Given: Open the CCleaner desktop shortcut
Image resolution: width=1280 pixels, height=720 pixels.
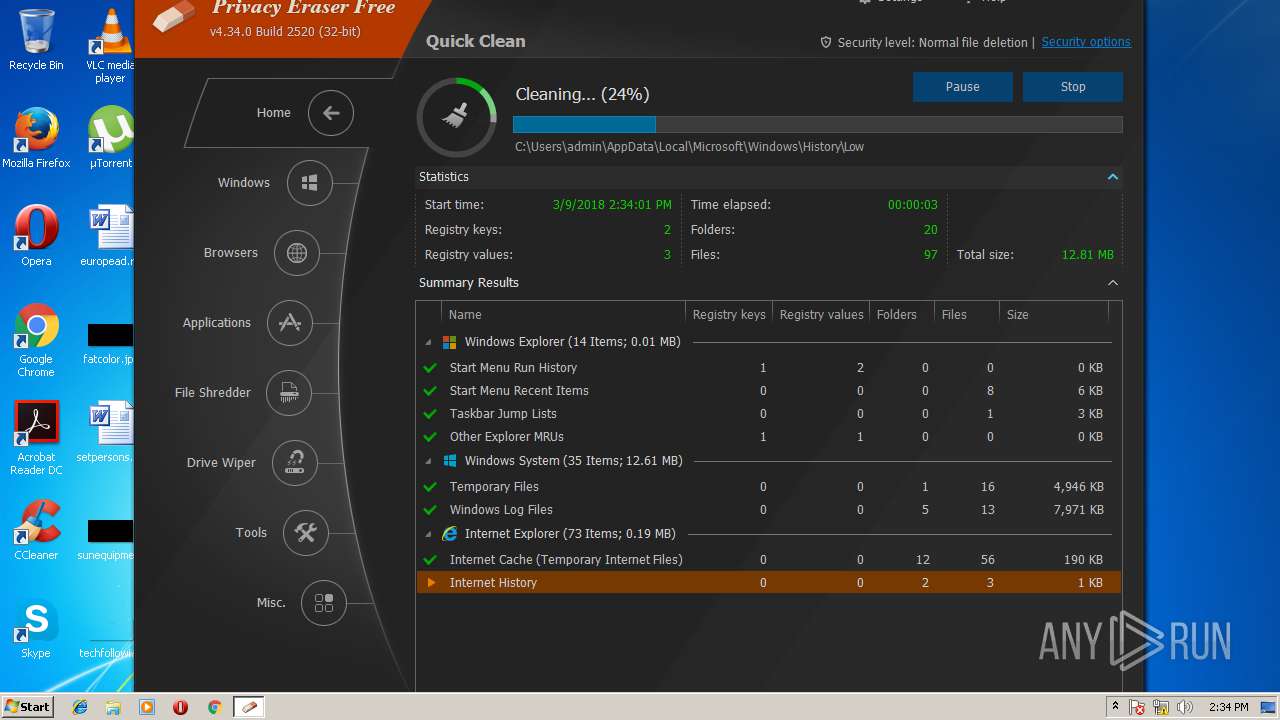Looking at the screenshot, I should 36,531.
